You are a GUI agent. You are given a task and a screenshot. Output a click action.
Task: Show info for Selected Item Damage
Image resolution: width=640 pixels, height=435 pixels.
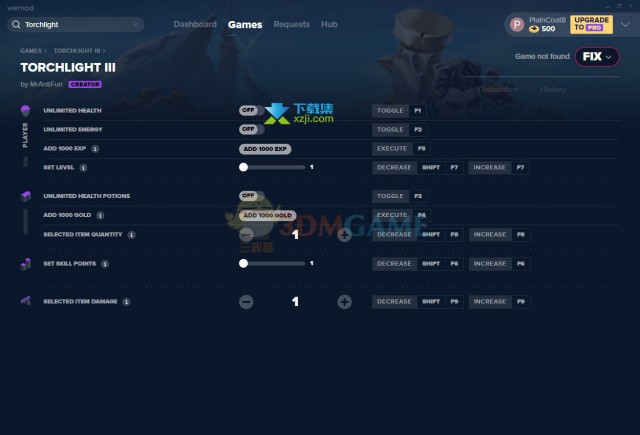pyautogui.click(x=127, y=302)
